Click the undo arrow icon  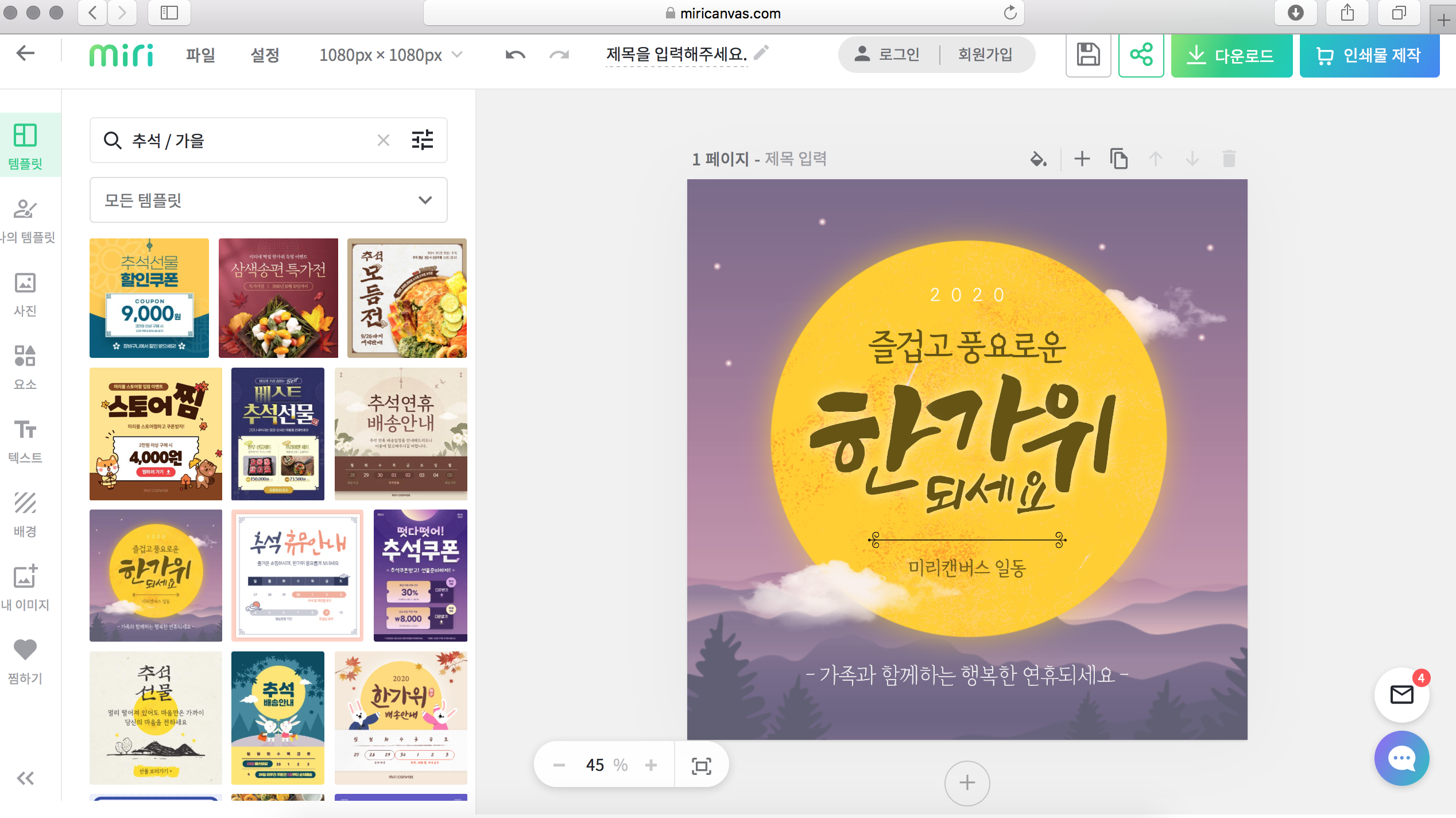point(515,55)
